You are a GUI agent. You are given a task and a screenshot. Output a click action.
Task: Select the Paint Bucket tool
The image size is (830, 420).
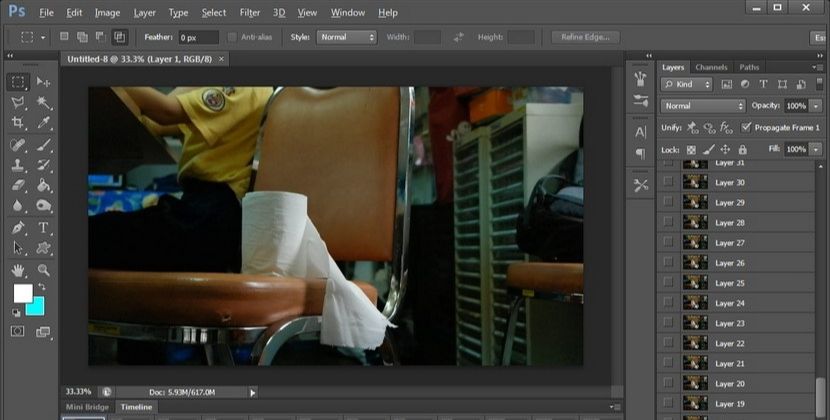tap(43, 185)
